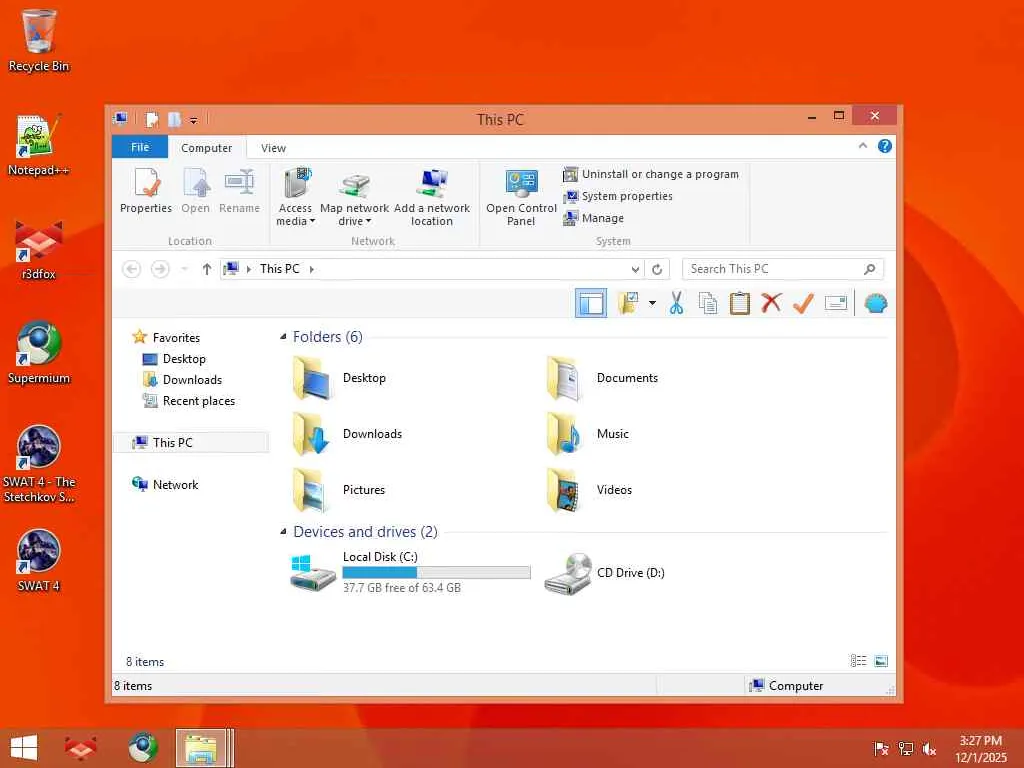Toggle the navigation pane toolbar button
Viewport: 1024px width, 768px height.
tap(591, 303)
